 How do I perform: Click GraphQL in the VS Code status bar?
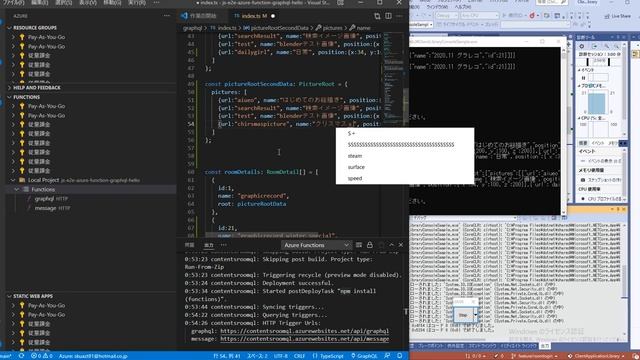(x=364, y=356)
